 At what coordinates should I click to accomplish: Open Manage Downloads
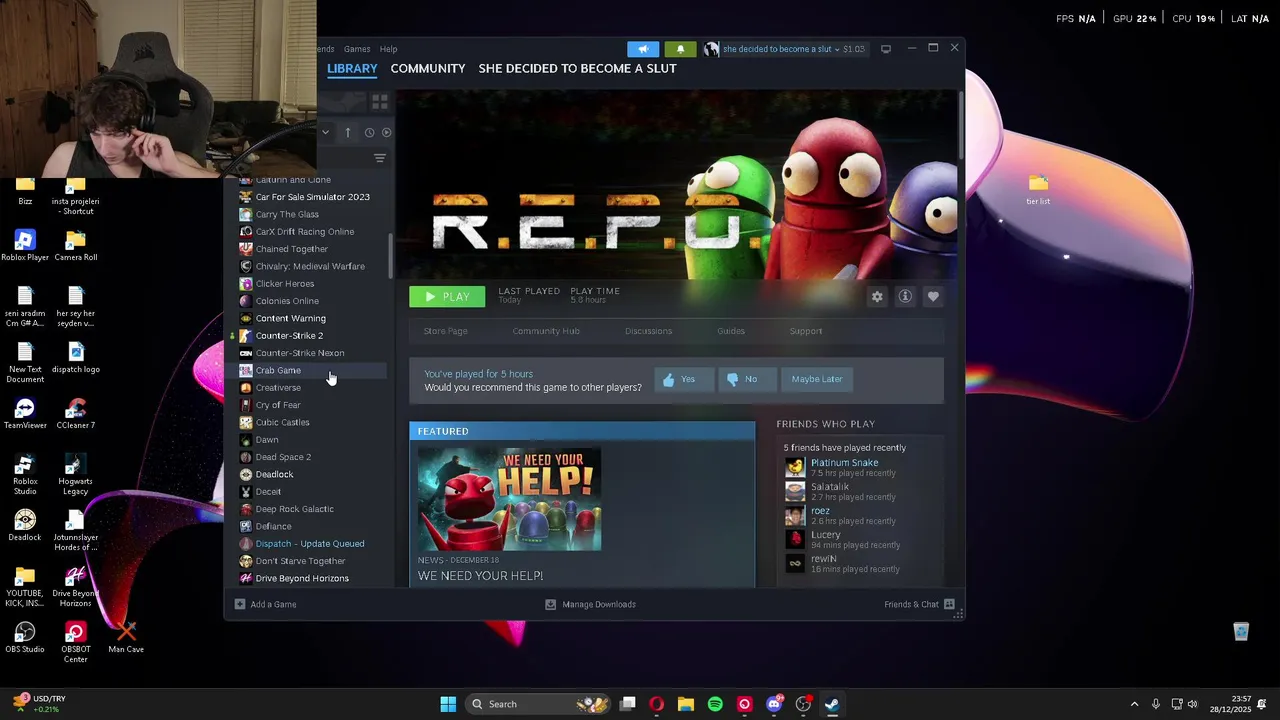tap(590, 604)
